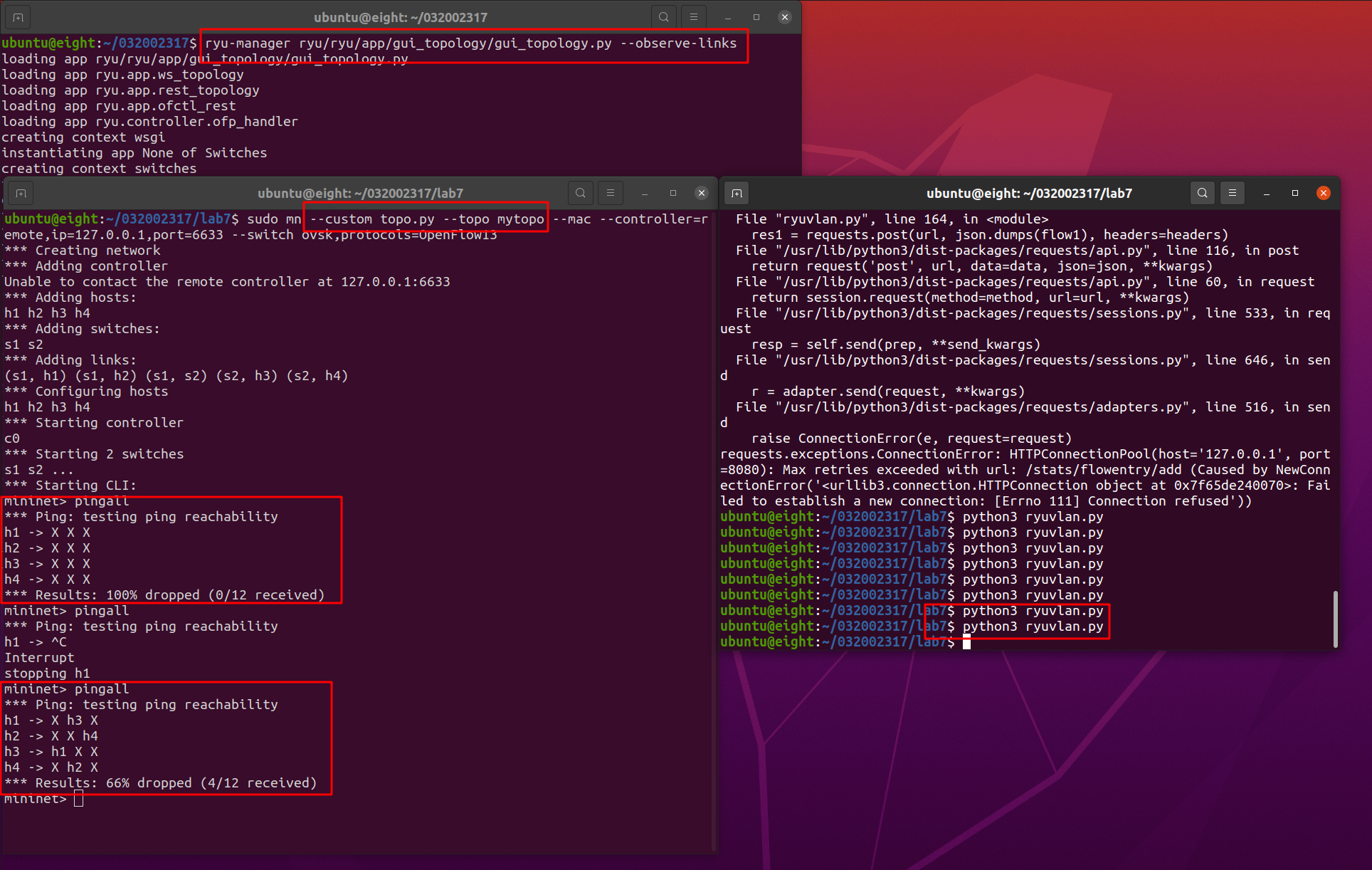Click new tab icon in ryuvlan terminal
Screen dimensions: 1372x870
click(737, 193)
